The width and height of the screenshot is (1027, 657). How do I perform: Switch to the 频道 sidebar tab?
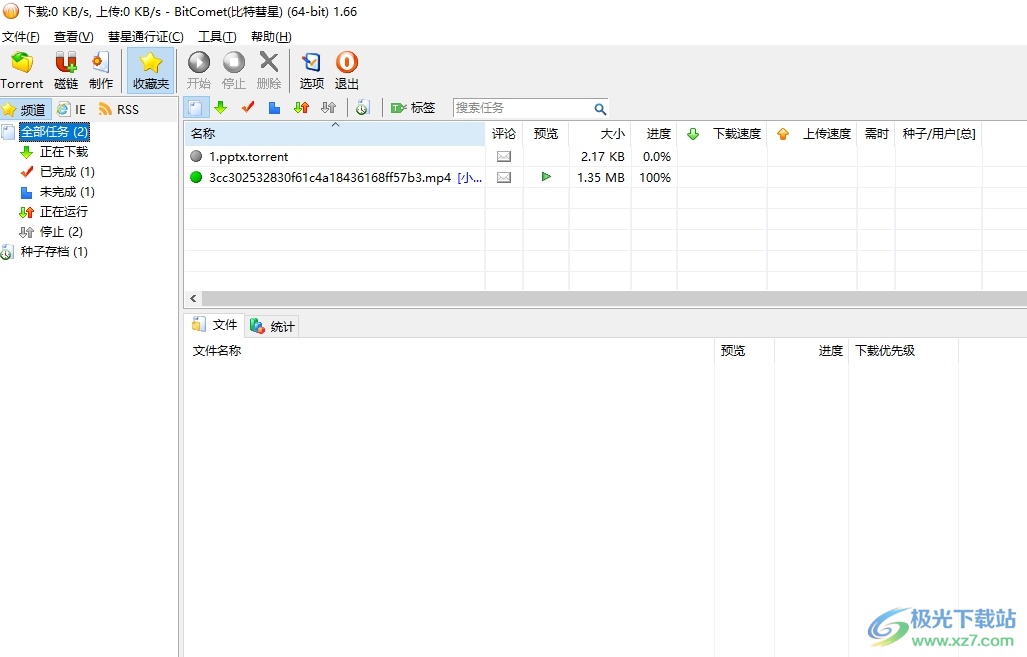(x=25, y=109)
